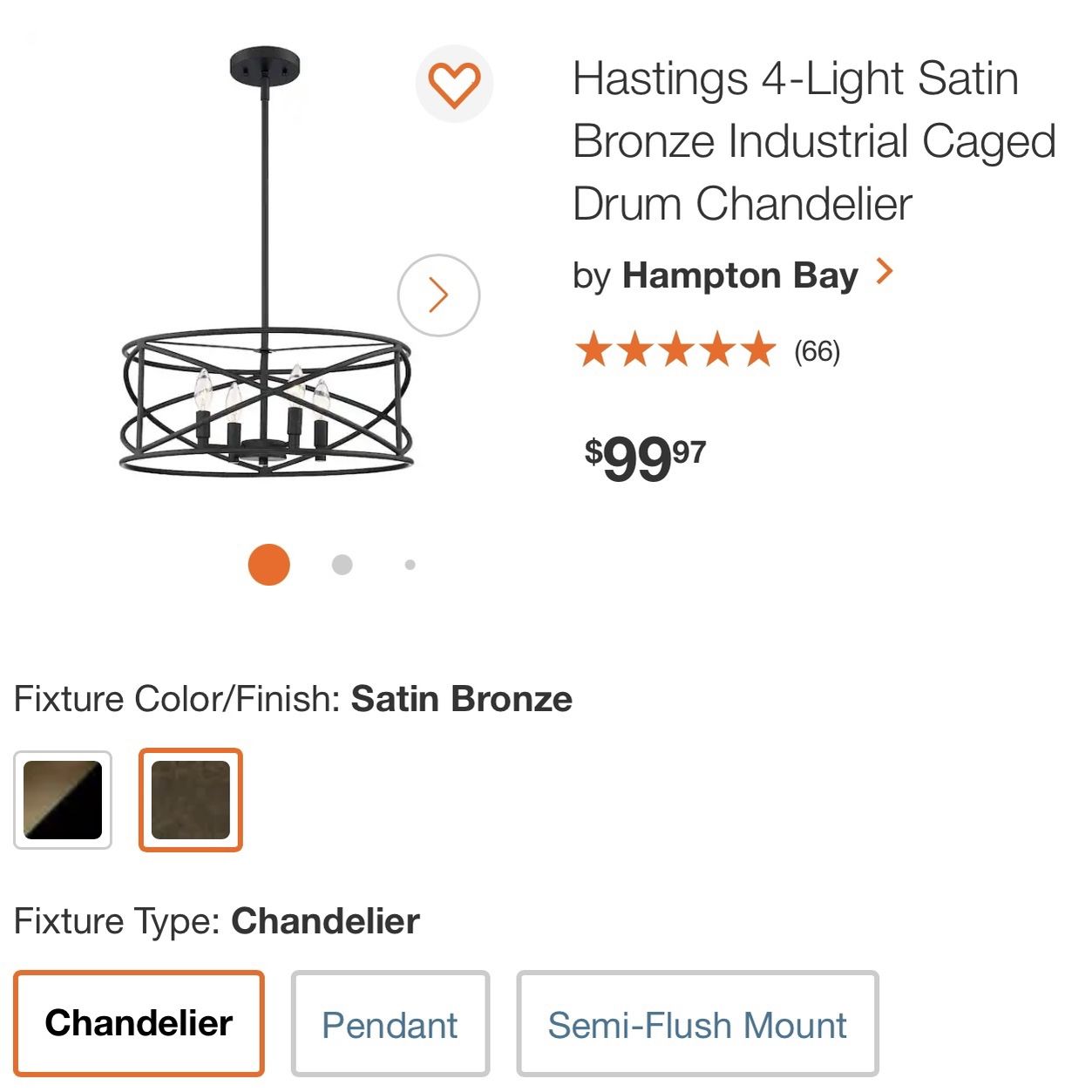
Task: View the 66 reviews count
Action: coord(817,352)
